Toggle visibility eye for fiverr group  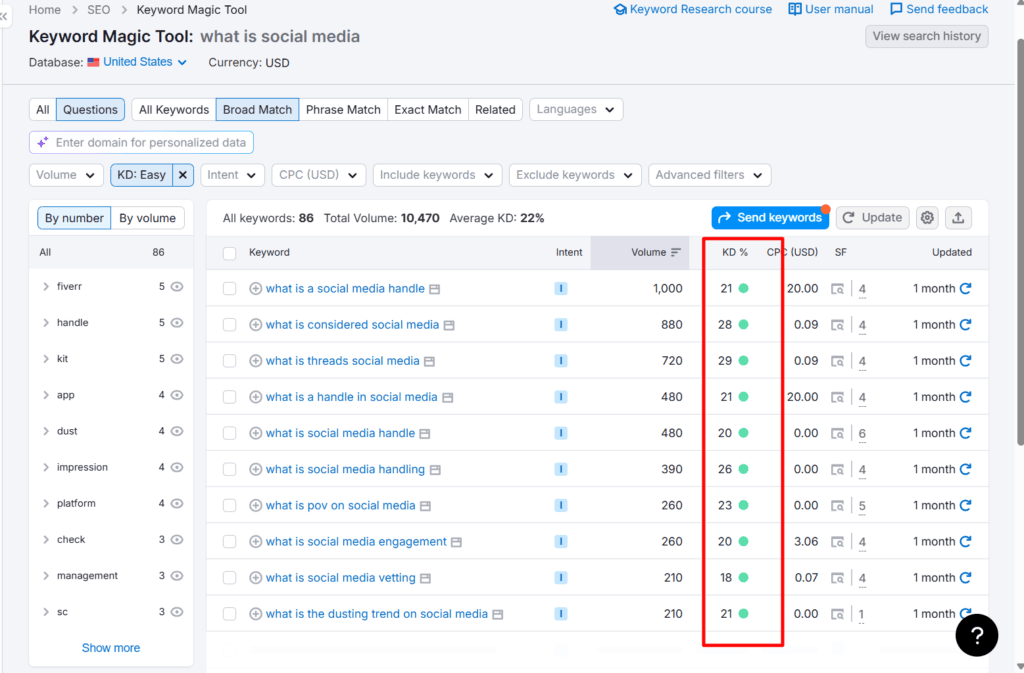pyautogui.click(x=177, y=287)
